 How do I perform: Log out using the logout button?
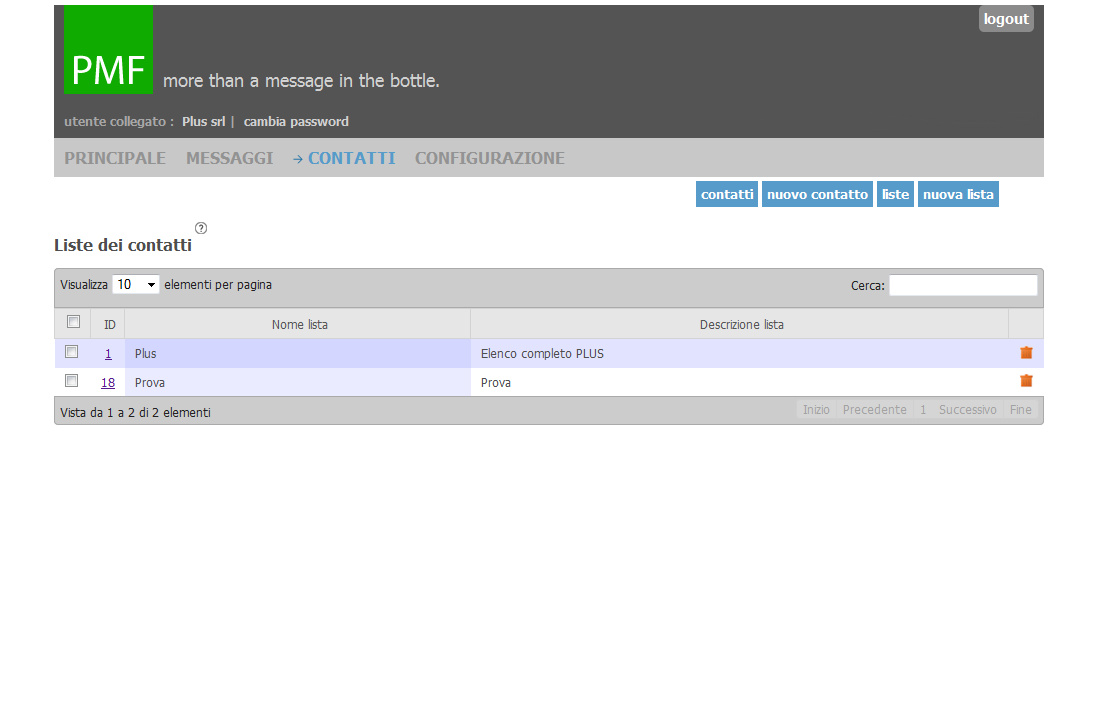click(x=1006, y=19)
